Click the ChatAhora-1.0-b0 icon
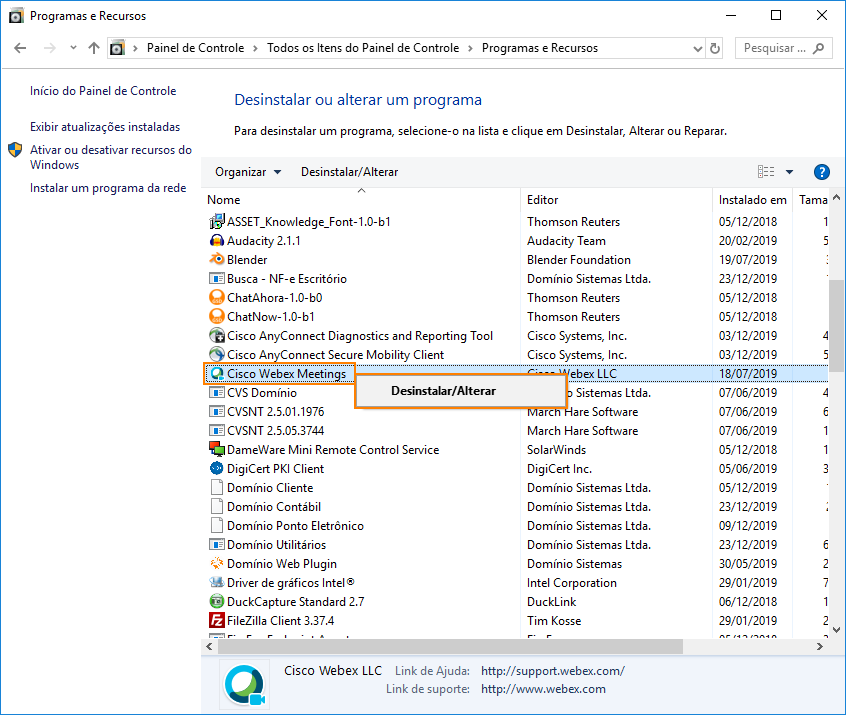The height and width of the screenshot is (715, 846). coord(216,298)
